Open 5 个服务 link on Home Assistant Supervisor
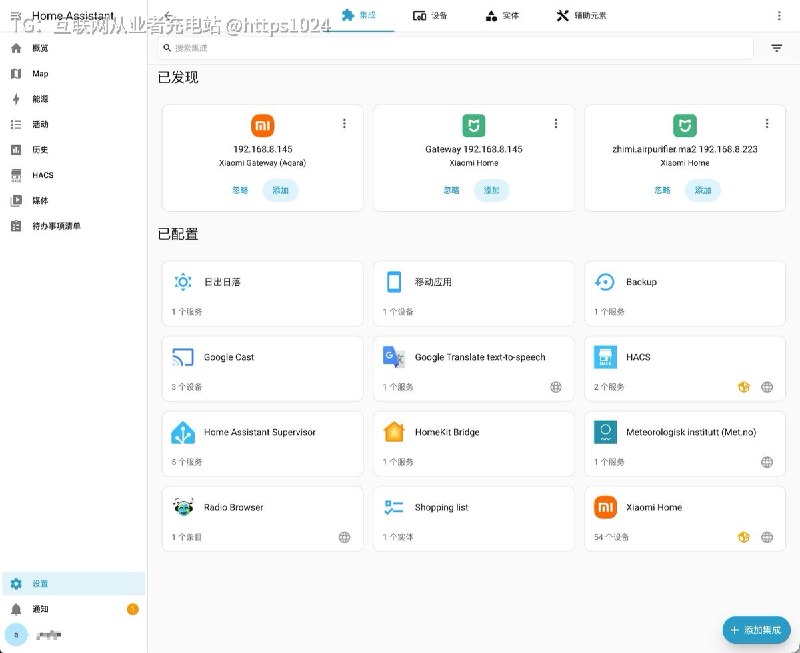Image resolution: width=800 pixels, height=653 pixels. pos(187,462)
